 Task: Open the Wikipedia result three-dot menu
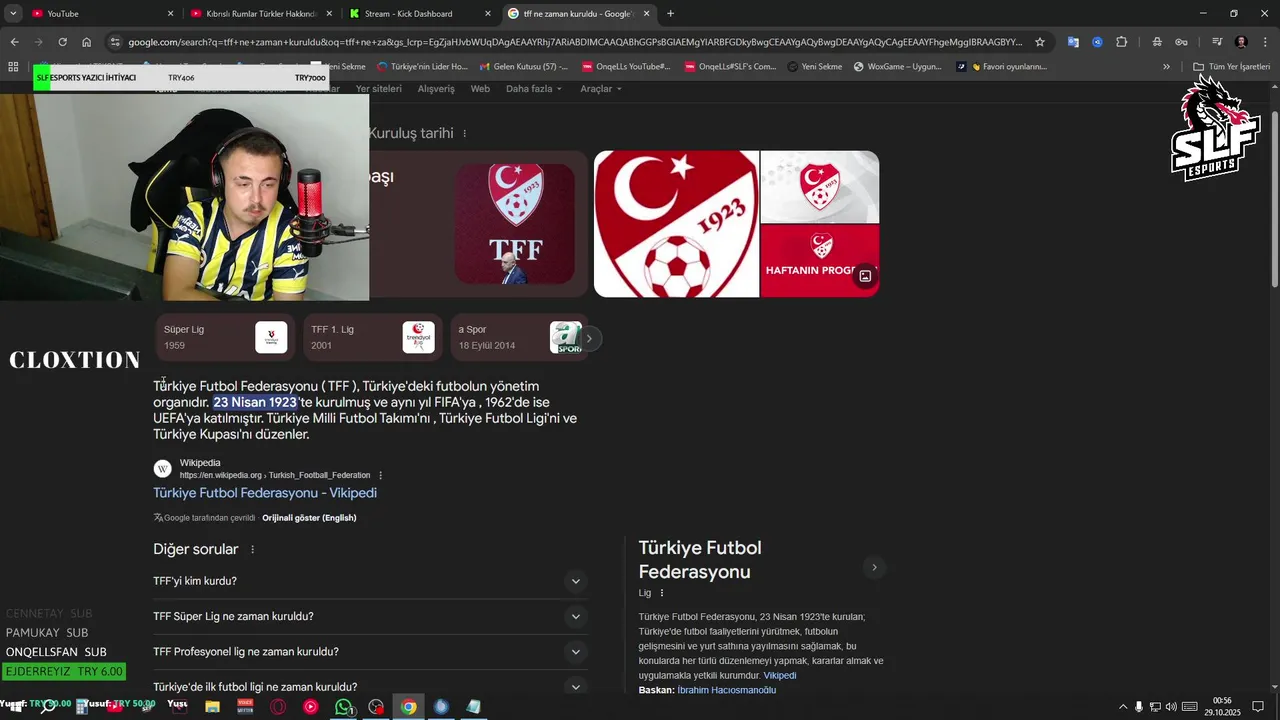pyautogui.click(x=381, y=475)
